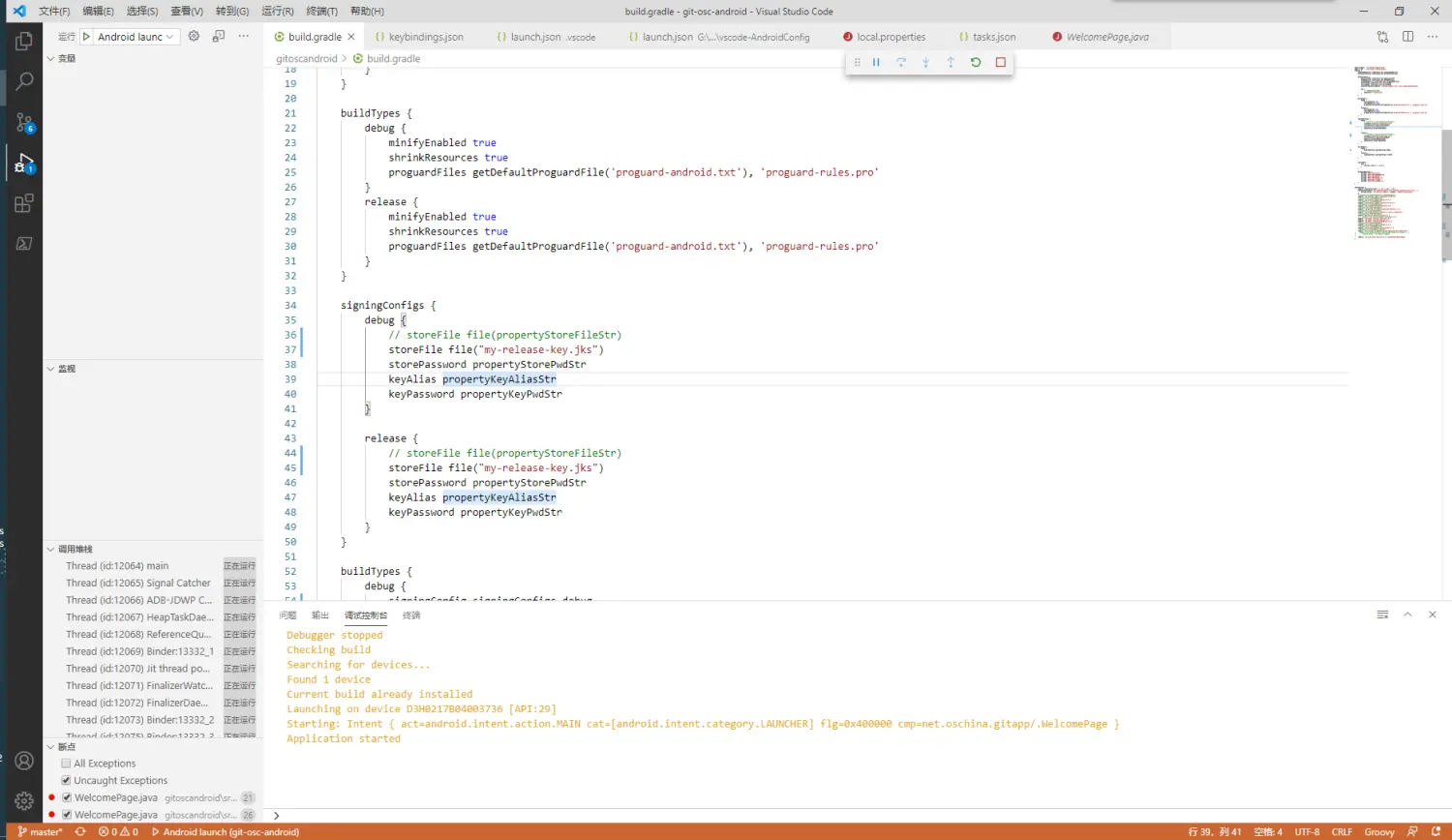Open the Search view in the activity bar
The height and width of the screenshot is (840, 1452).
(x=24, y=81)
